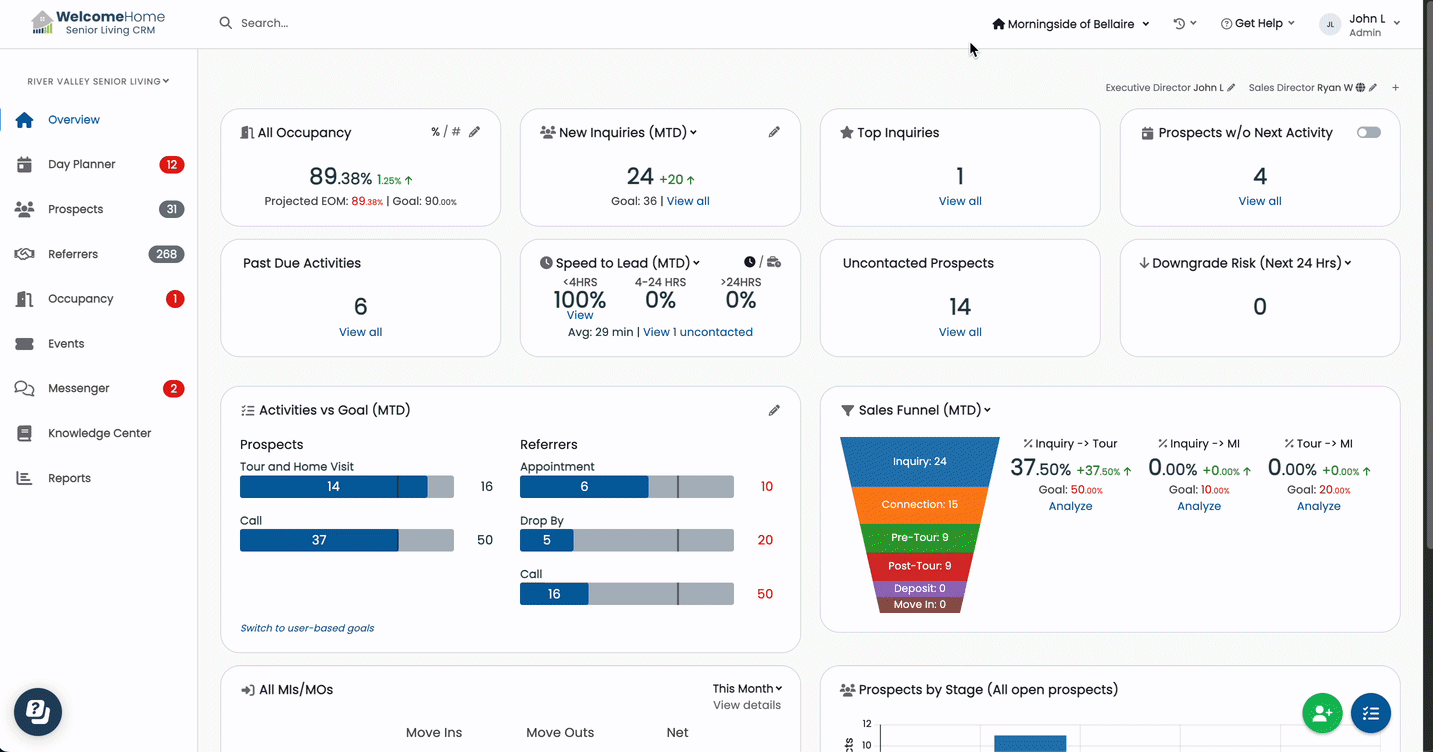Viewport: 1433px width, 752px height.
Task: Click Switch to user-based goals
Action: click(x=308, y=628)
